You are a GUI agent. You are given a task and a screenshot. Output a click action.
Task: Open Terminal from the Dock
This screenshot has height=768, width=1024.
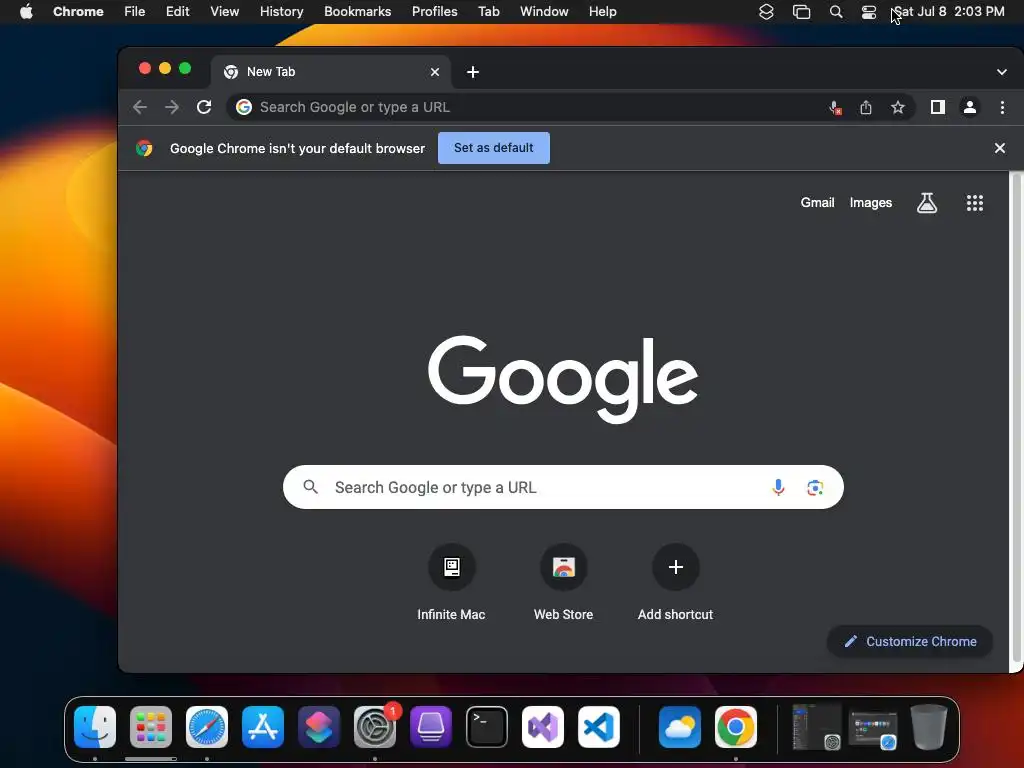point(487,727)
